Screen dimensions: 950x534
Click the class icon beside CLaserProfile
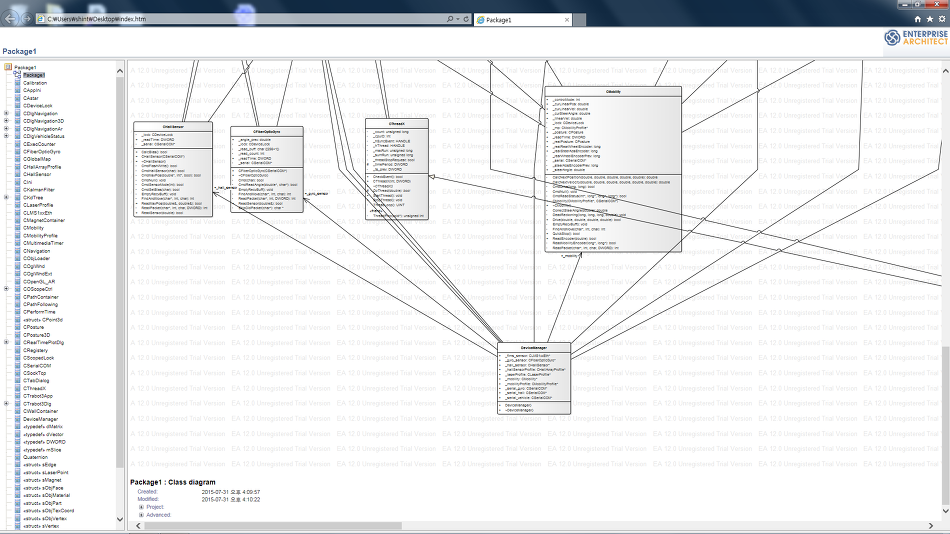point(18,205)
